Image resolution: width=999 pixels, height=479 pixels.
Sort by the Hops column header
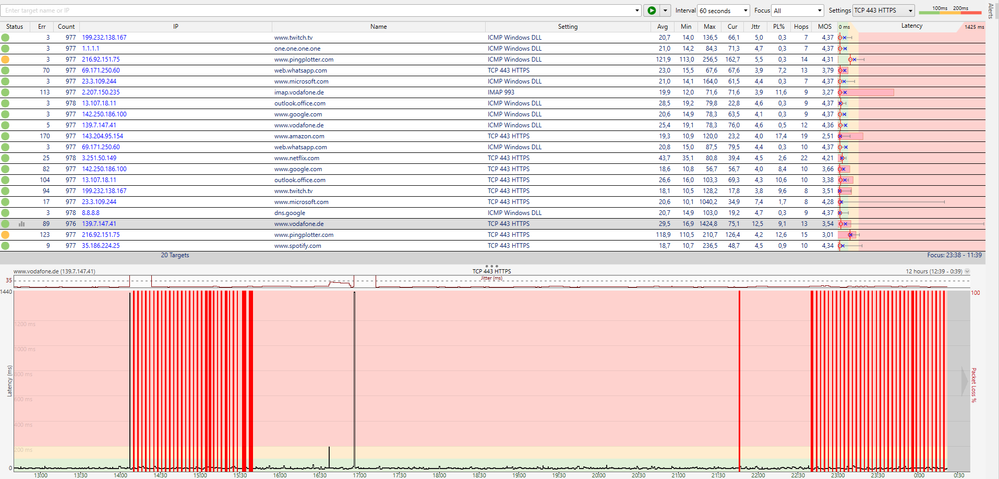pyautogui.click(x=801, y=27)
